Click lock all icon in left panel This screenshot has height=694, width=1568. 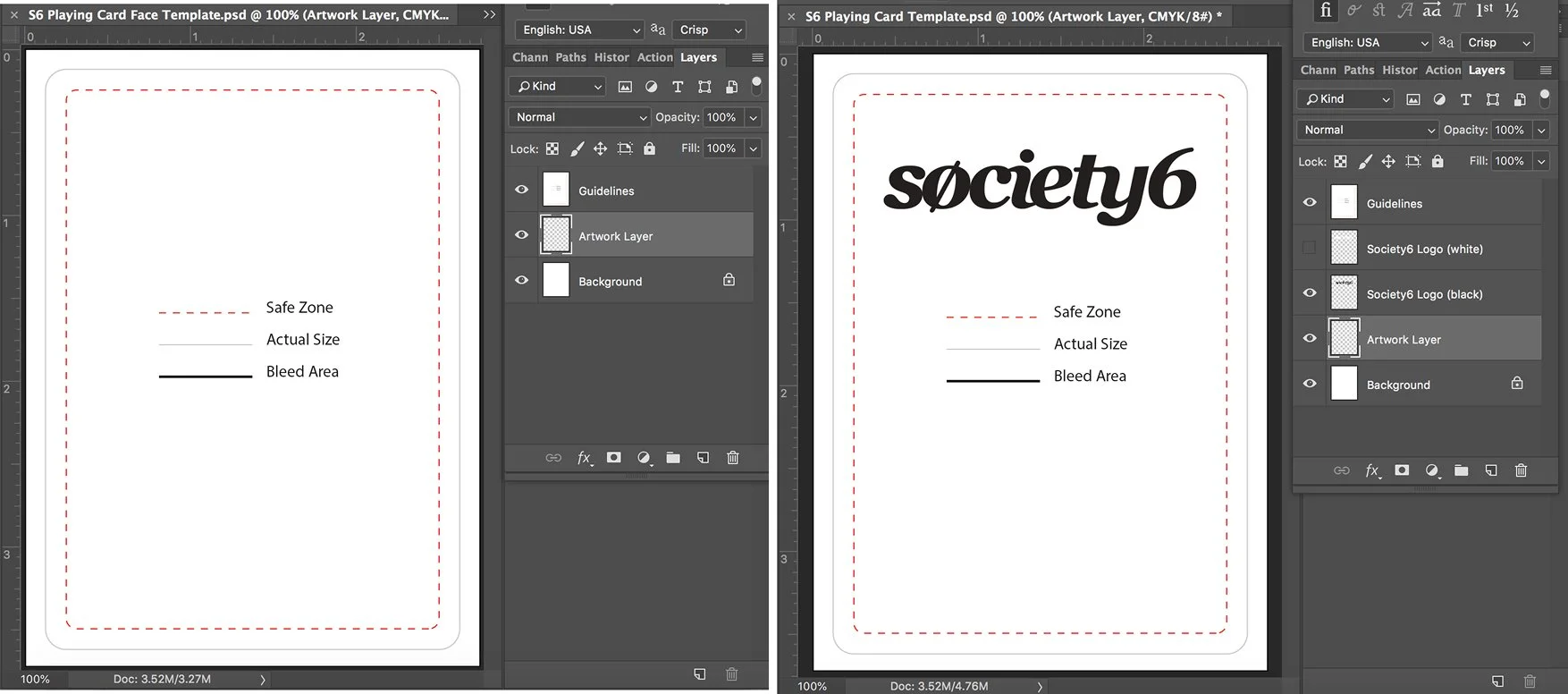(649, 148)
